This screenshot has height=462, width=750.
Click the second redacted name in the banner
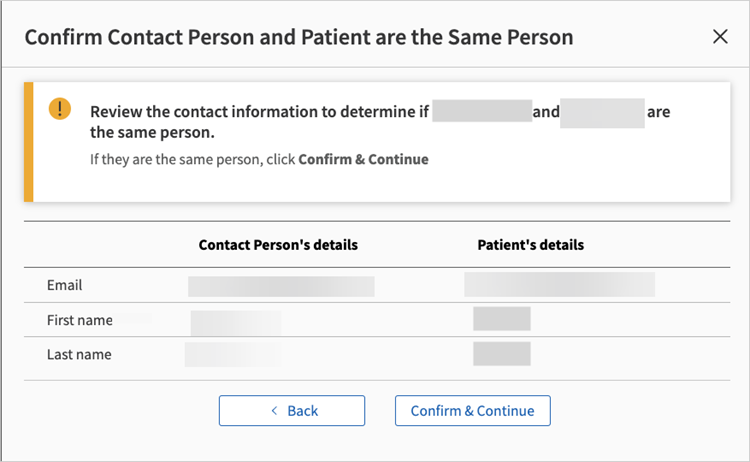tap(602, 111)
